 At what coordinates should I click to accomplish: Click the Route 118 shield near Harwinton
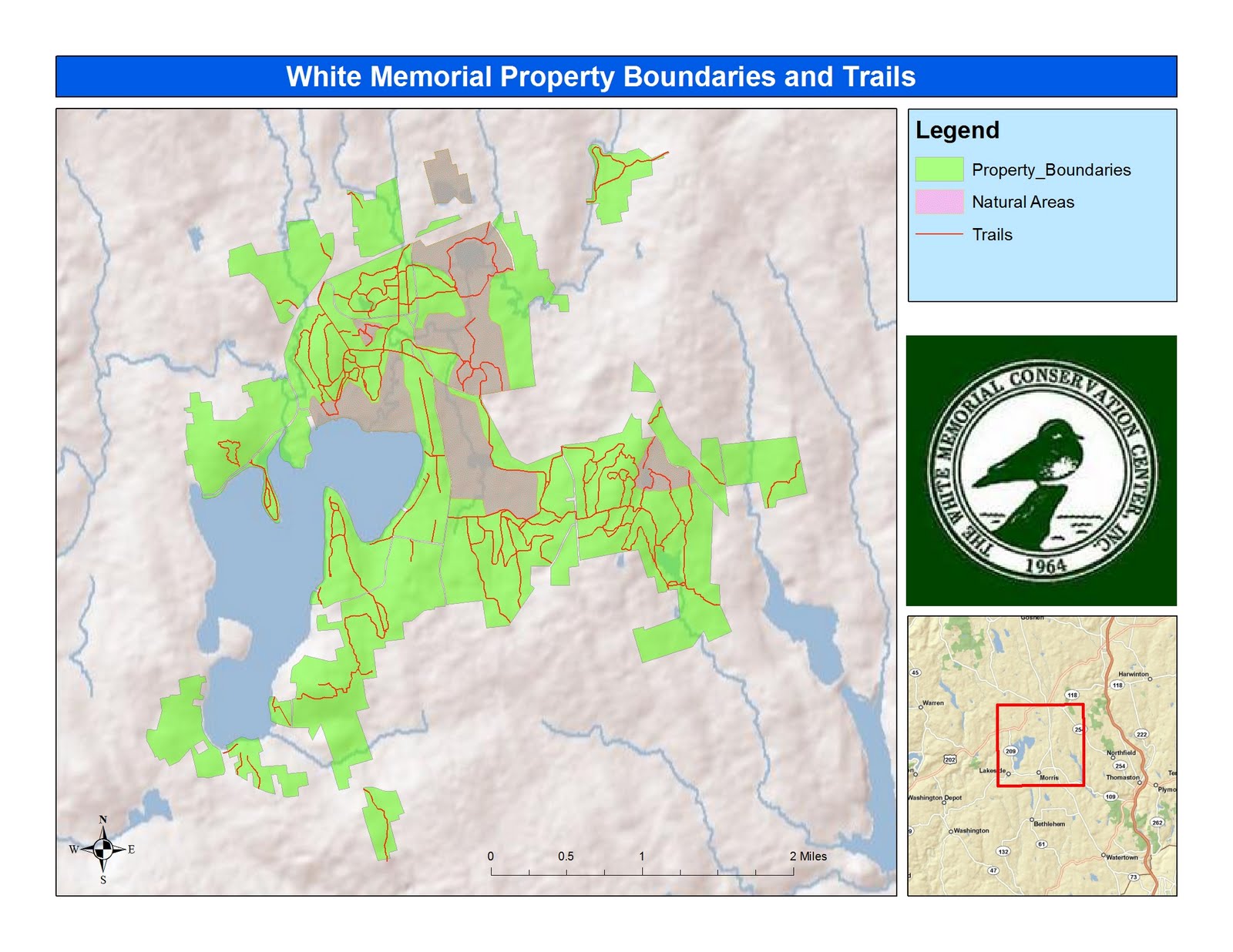1117,686
